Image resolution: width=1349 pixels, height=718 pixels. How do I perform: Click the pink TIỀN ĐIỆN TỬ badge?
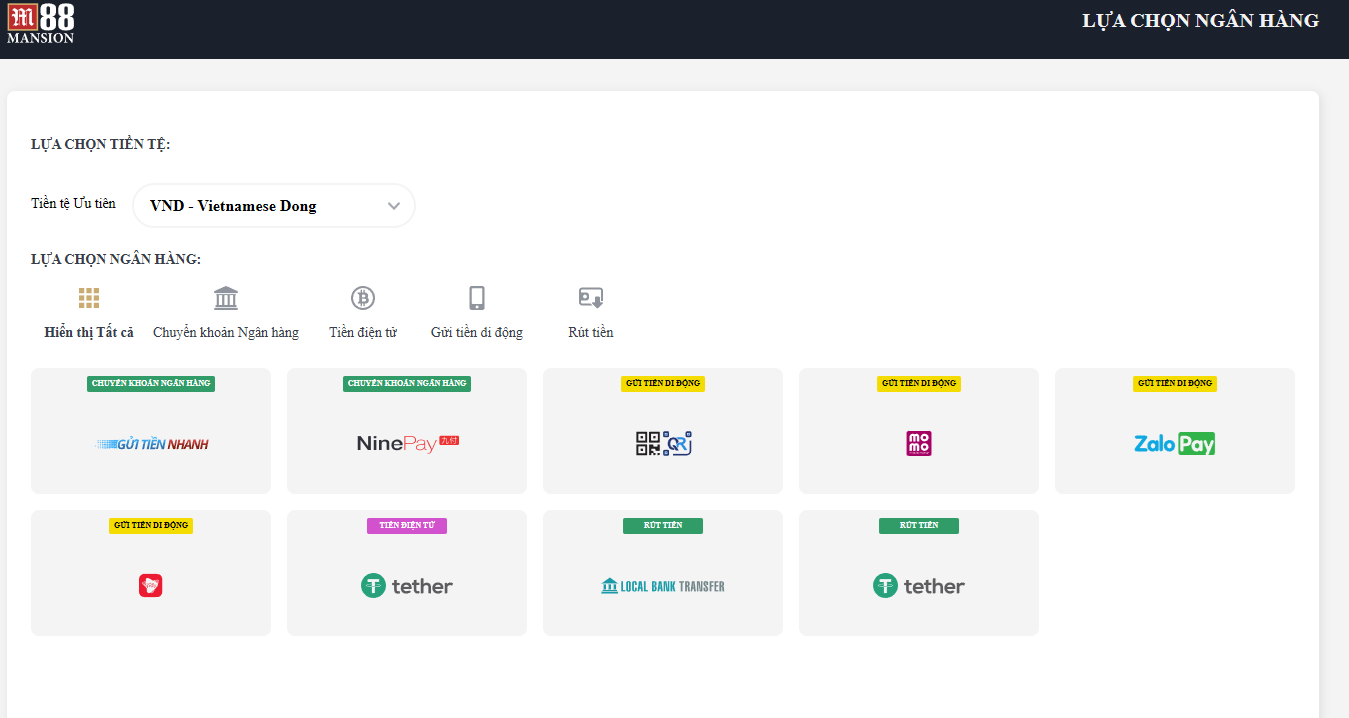pos(407,525)
